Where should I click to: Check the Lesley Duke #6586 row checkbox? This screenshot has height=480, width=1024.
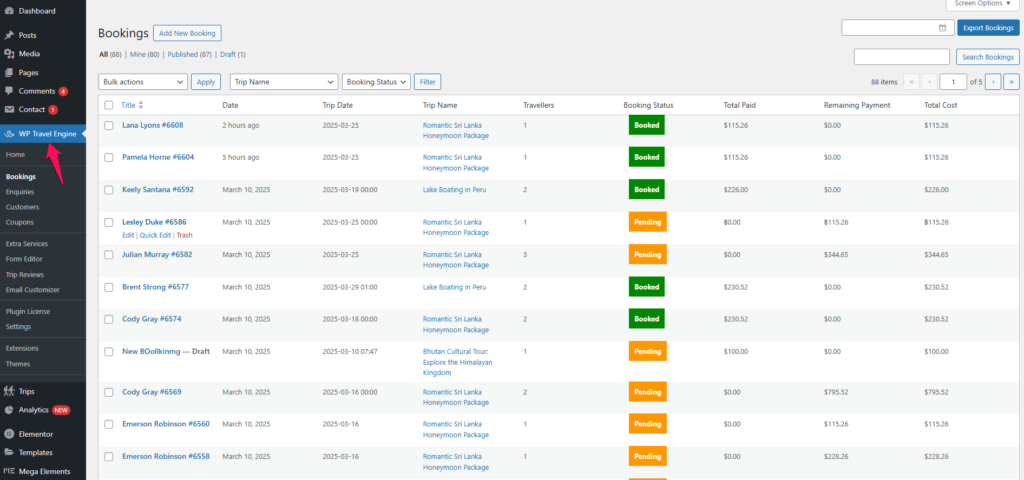coord(108,223)
